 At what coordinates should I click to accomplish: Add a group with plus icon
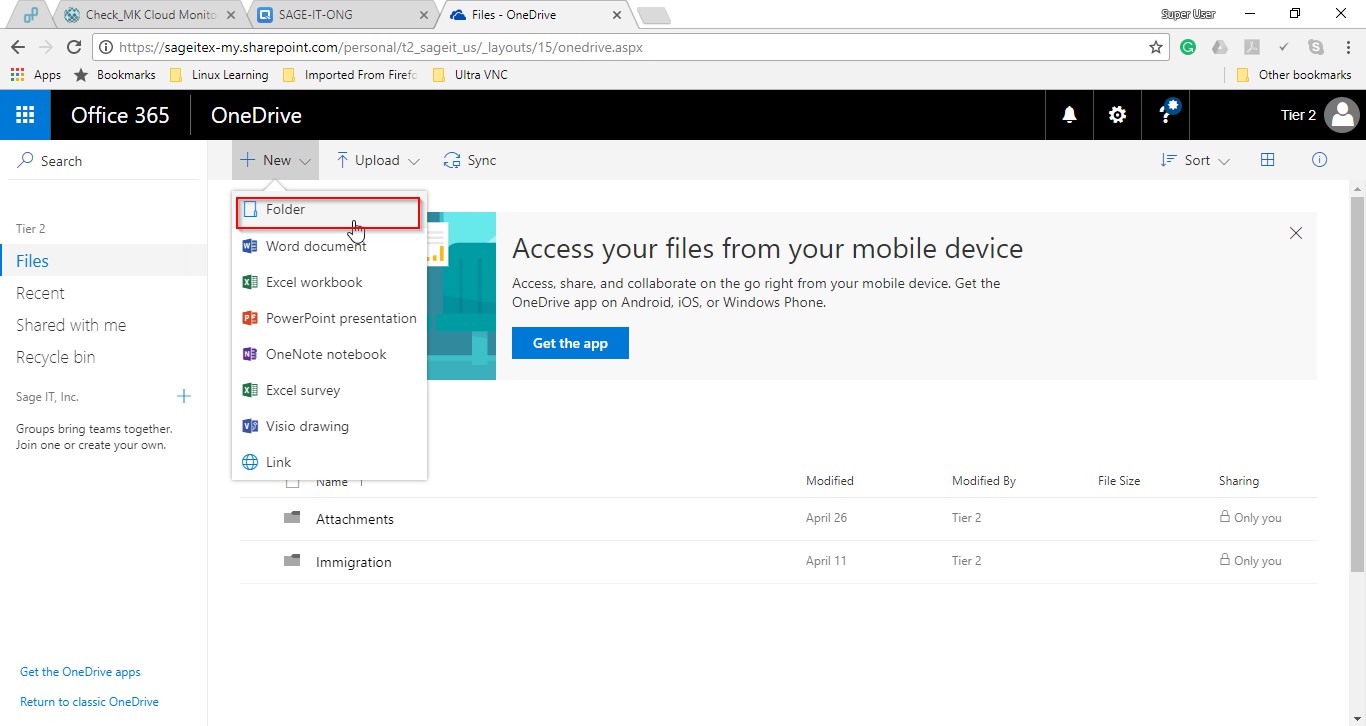click(x=184, y=397)
